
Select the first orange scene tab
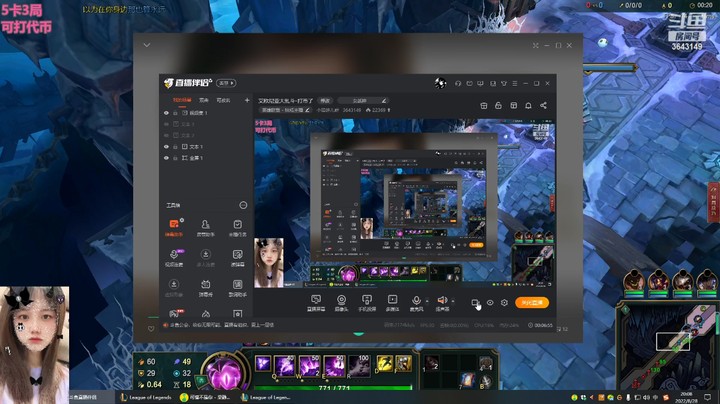pos(182,100)
